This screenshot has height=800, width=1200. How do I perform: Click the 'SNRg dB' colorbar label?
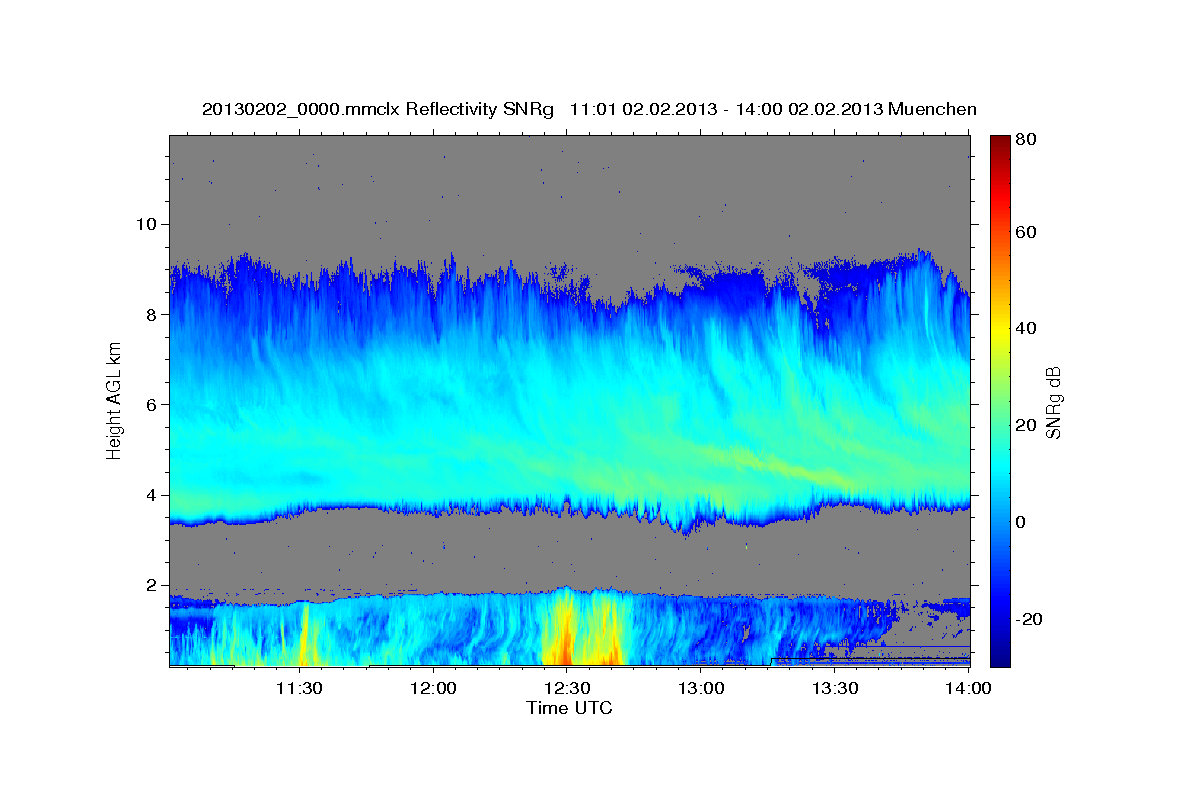[x=1053, y=401]
